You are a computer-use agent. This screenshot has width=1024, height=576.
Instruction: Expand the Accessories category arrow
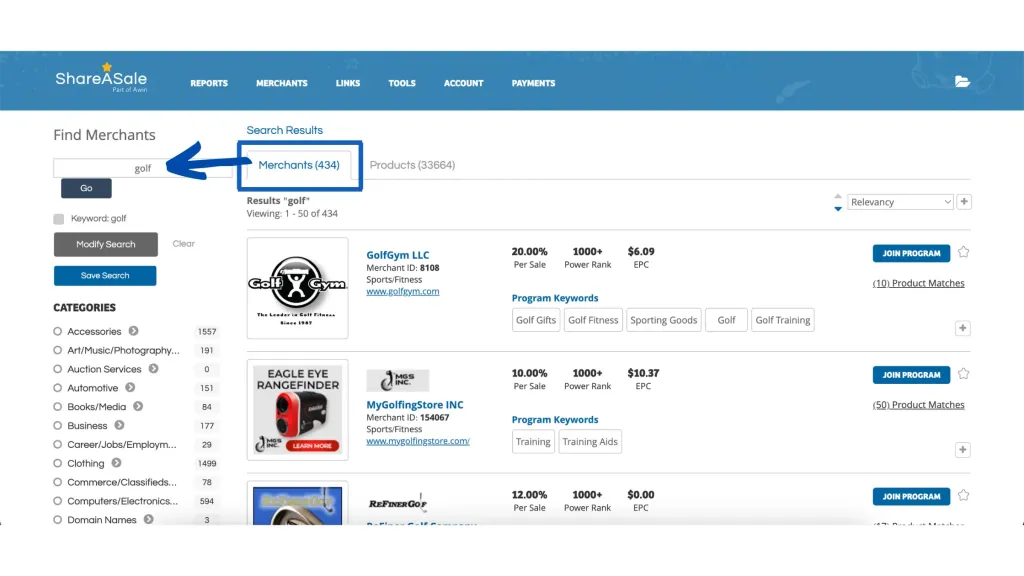click(133, 331)
